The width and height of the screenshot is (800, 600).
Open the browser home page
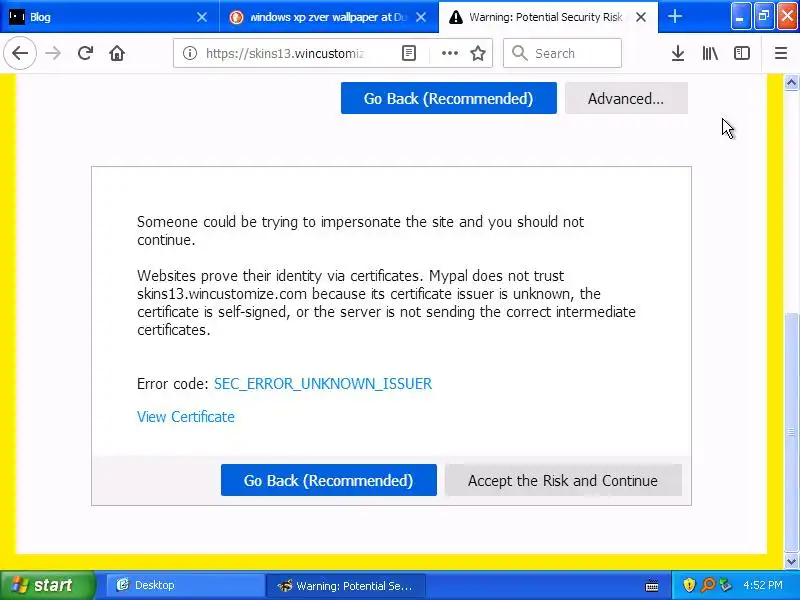[117, 53]
